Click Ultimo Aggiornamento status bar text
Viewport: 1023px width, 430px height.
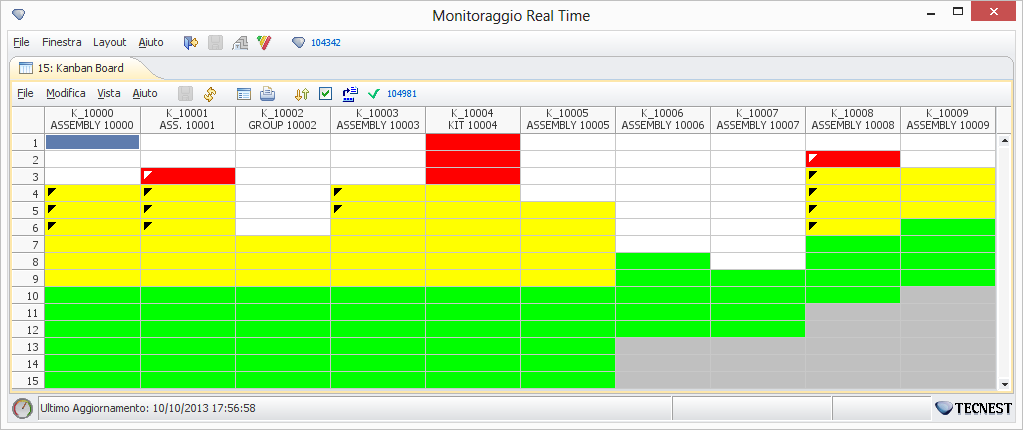[148, 408]
